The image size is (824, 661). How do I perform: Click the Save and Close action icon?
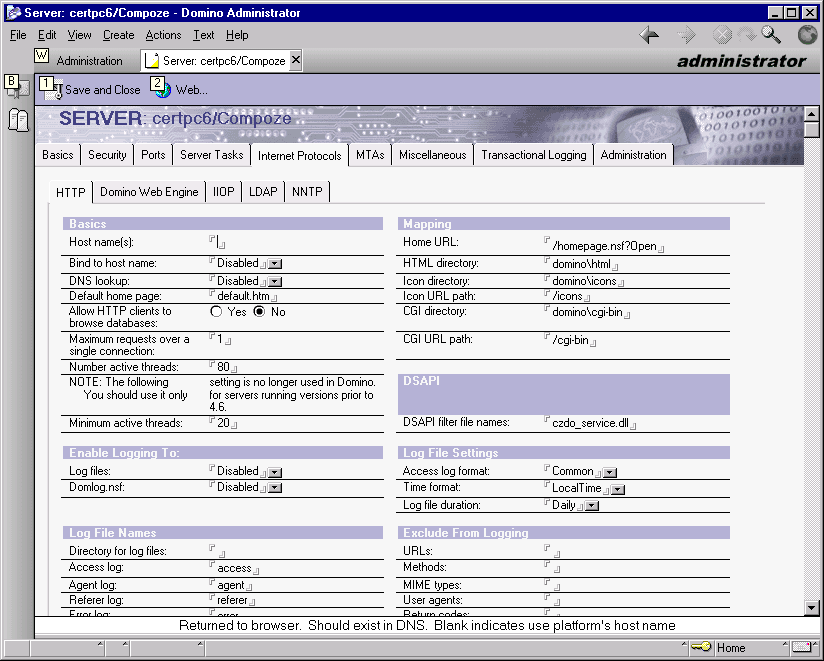point(53,89)
